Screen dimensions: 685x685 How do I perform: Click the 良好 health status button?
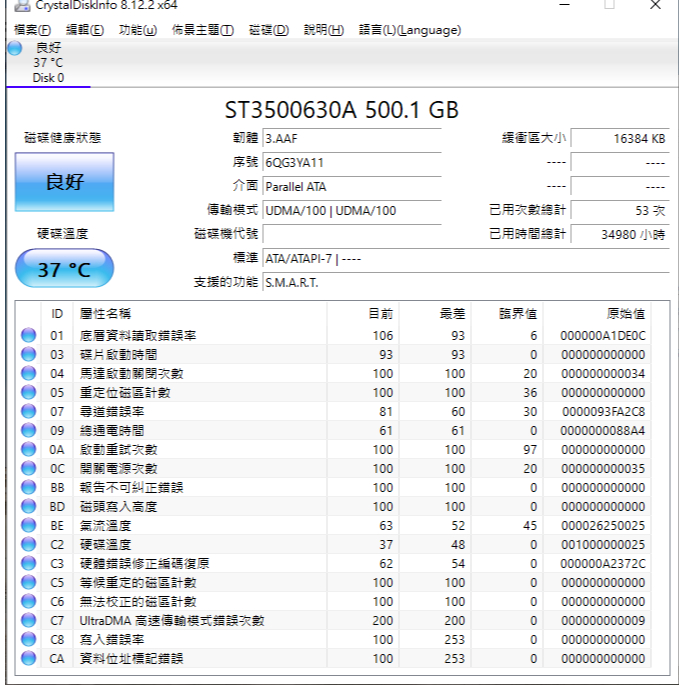coord(64,183)
